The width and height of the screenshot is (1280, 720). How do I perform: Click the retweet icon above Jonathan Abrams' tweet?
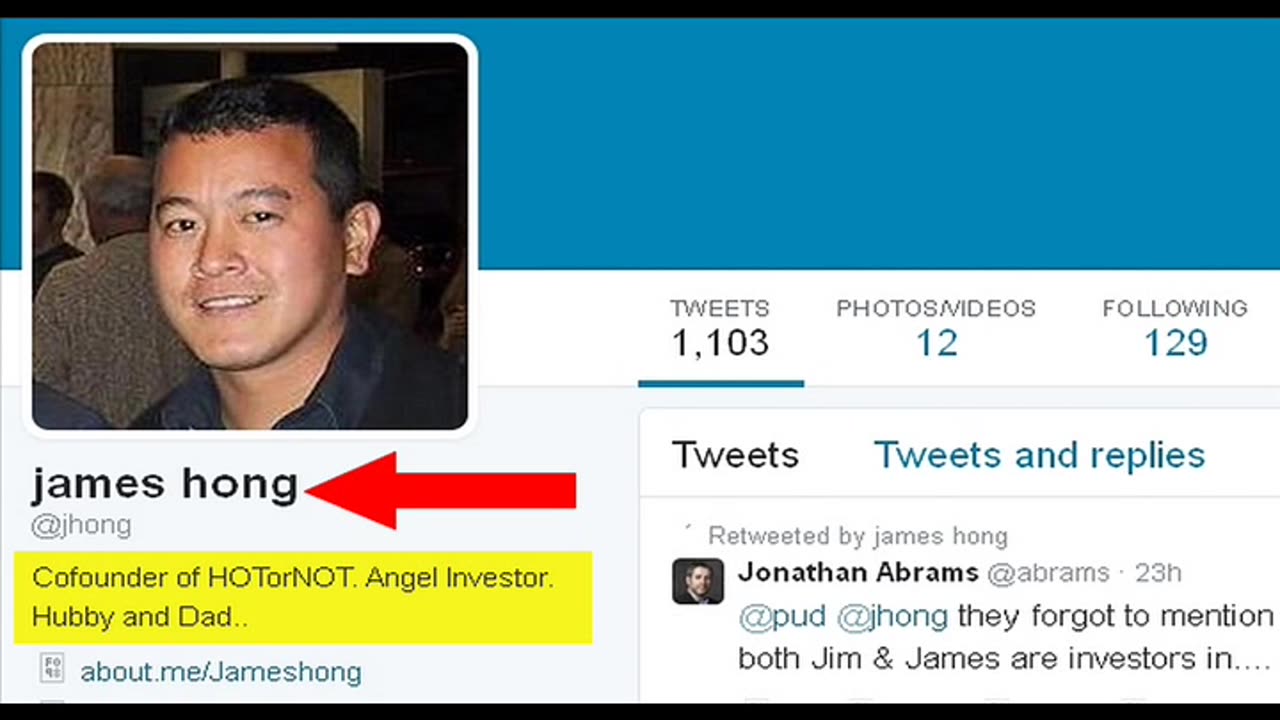[687, 527]
